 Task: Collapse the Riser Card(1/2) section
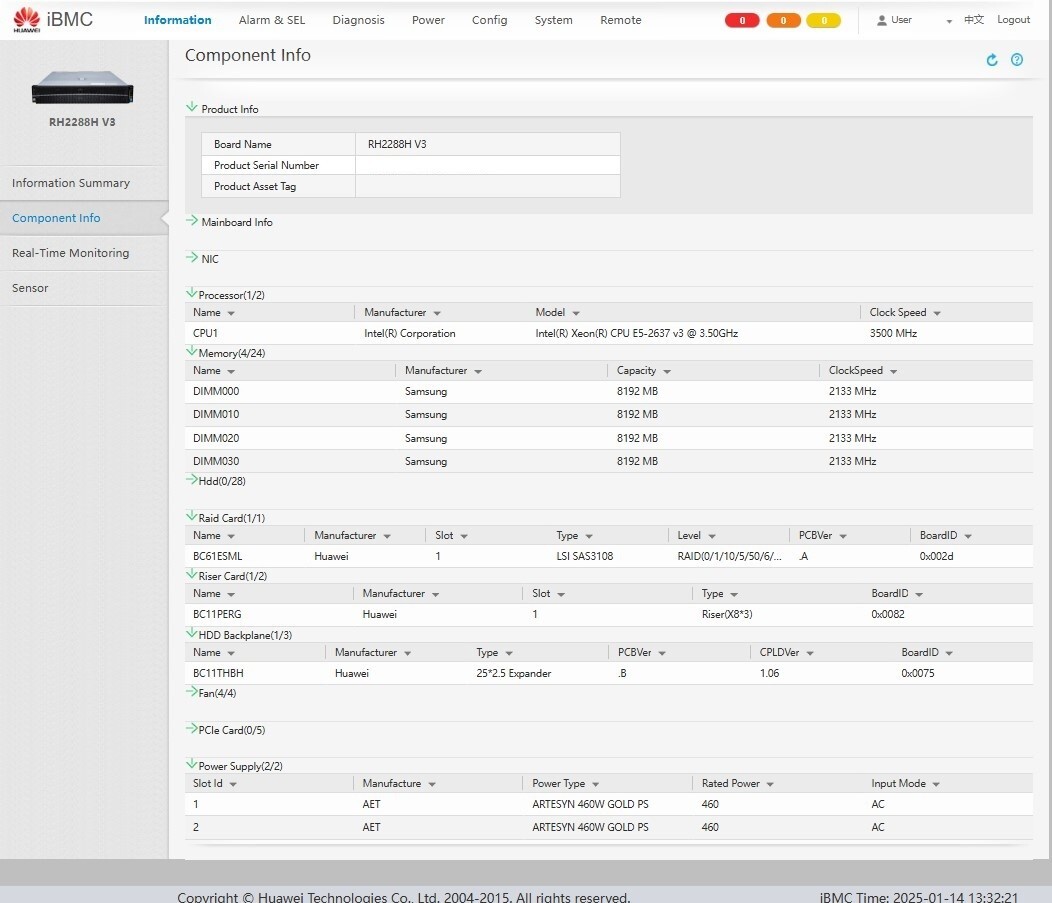click(x=191, y=575)
